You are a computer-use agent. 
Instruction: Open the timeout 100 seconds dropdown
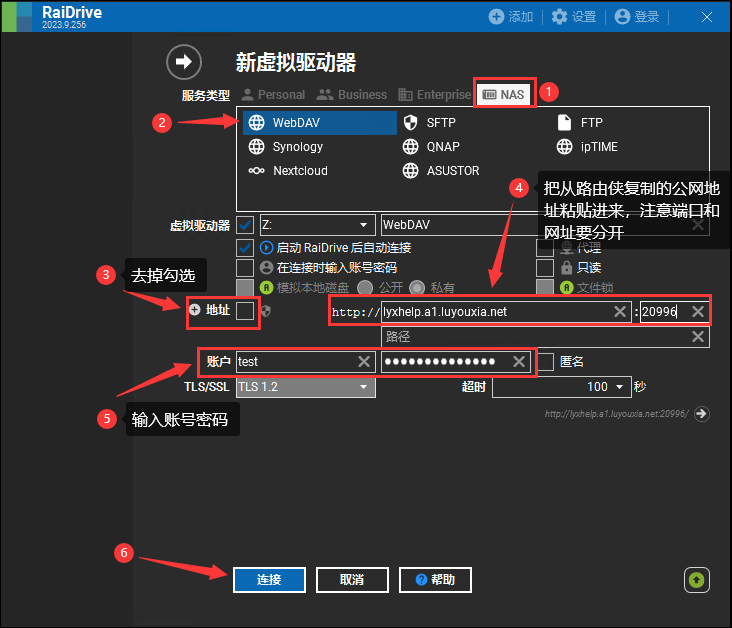(x=562, y=387)
